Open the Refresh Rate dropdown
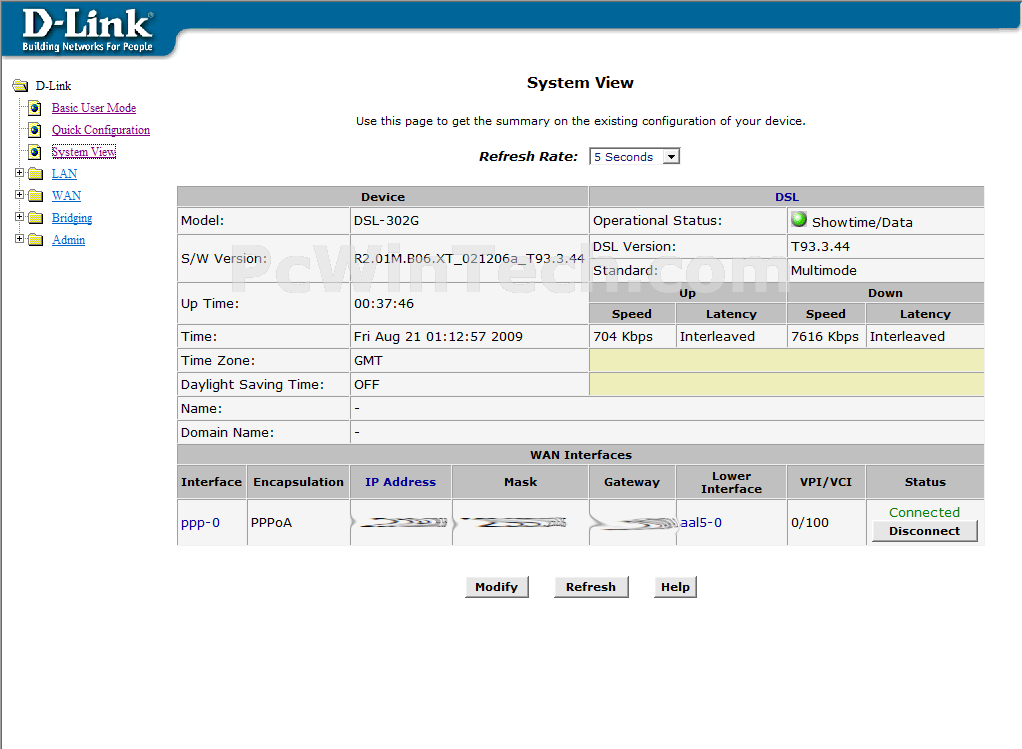Image resolution: width=1022 pixels, height=749 pixels. click(634, 156)
